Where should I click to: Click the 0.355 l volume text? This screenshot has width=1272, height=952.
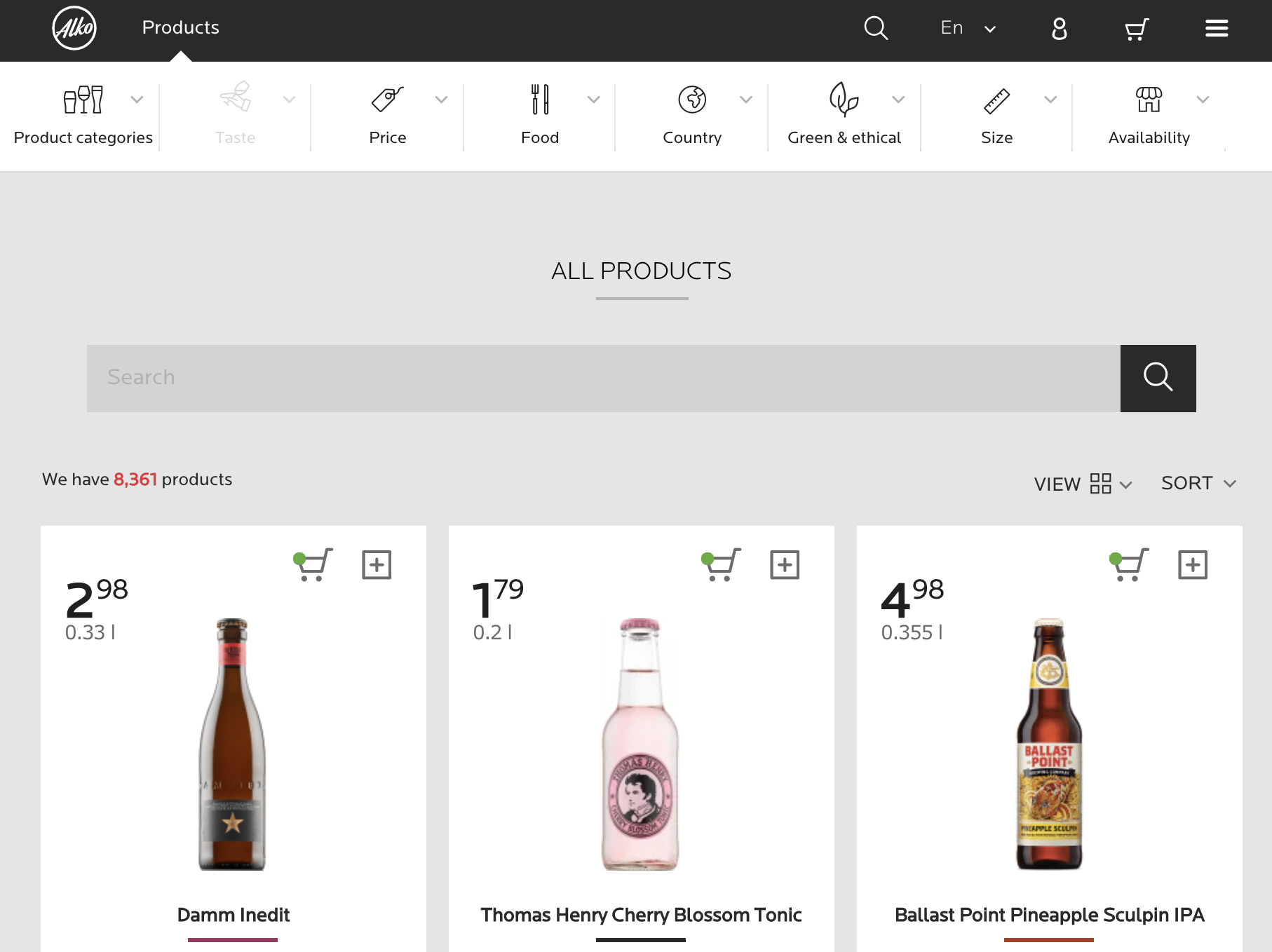[912, 632]
